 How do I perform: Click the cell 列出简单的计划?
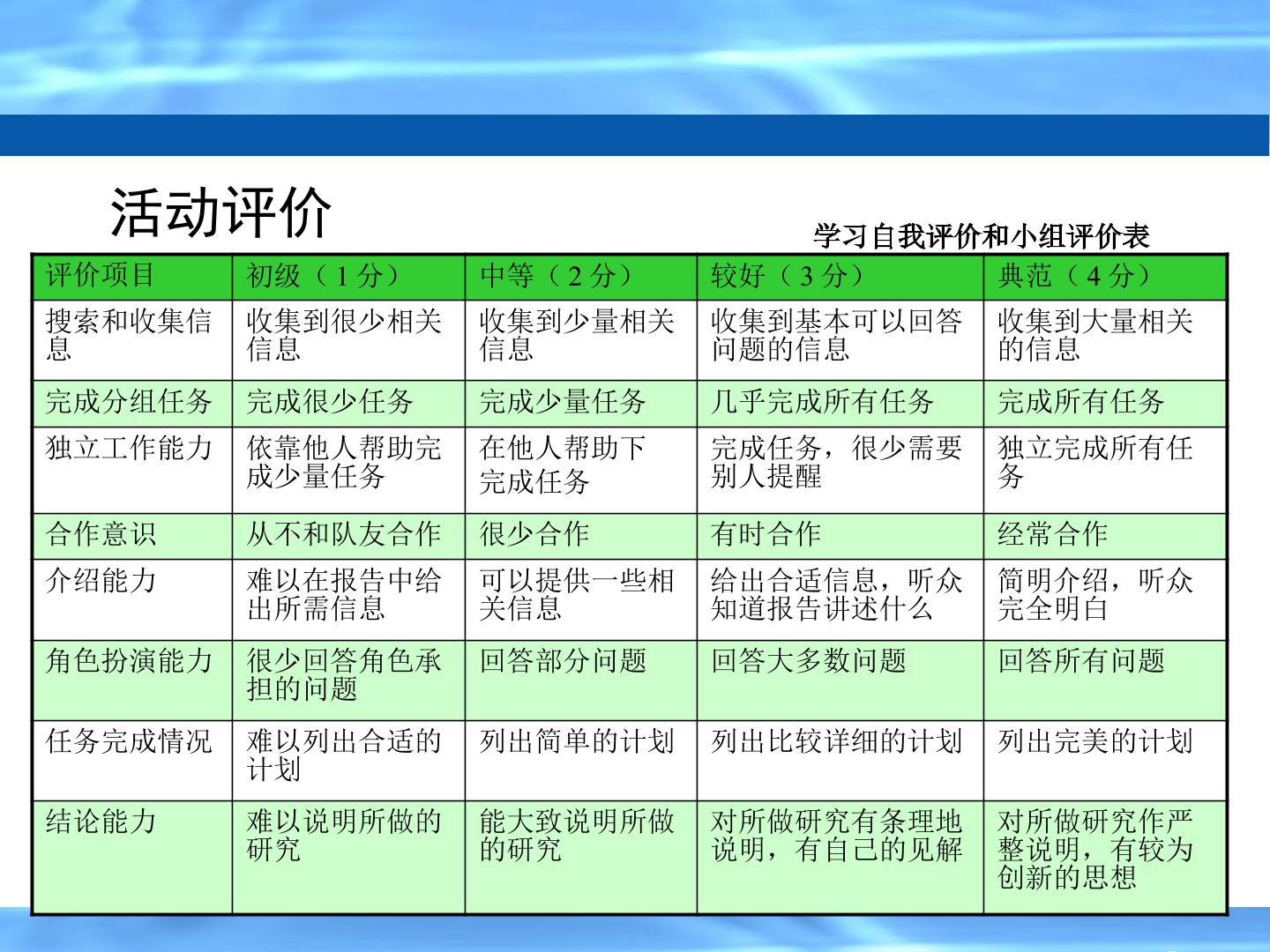(581, 760)
